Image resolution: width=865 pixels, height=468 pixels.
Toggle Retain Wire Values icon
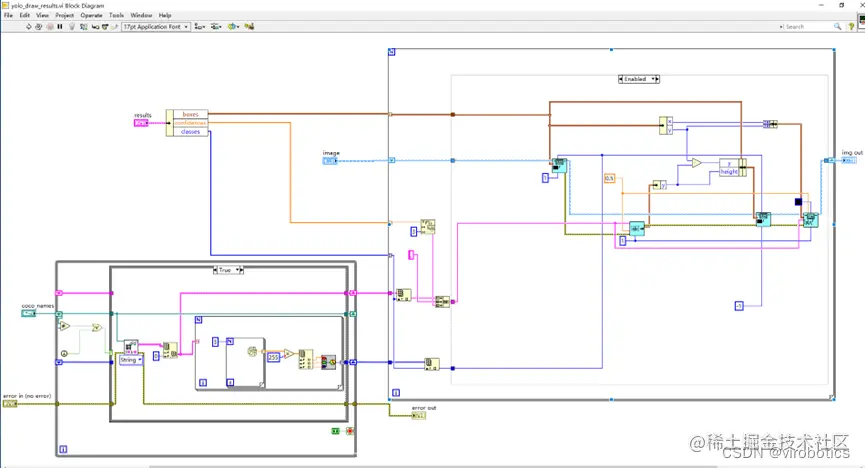click(83, 26)
